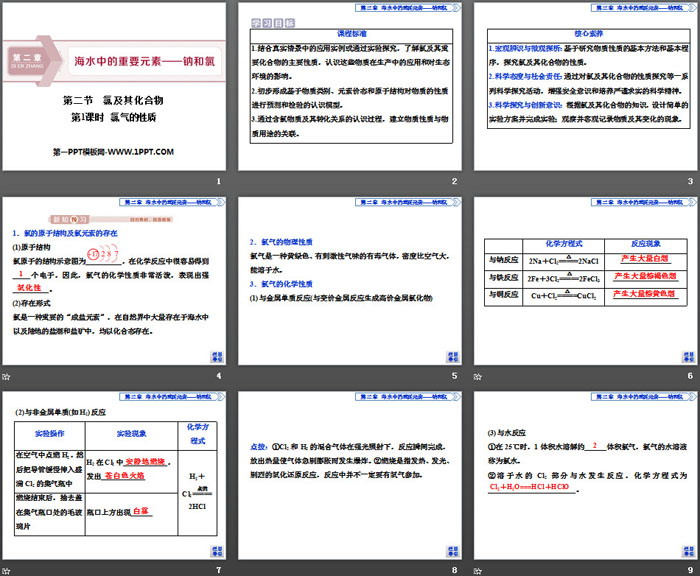Click the 化学方程式 column header on slide 6
This screenshot has width=700, height=576.
(x=563, y=244)
